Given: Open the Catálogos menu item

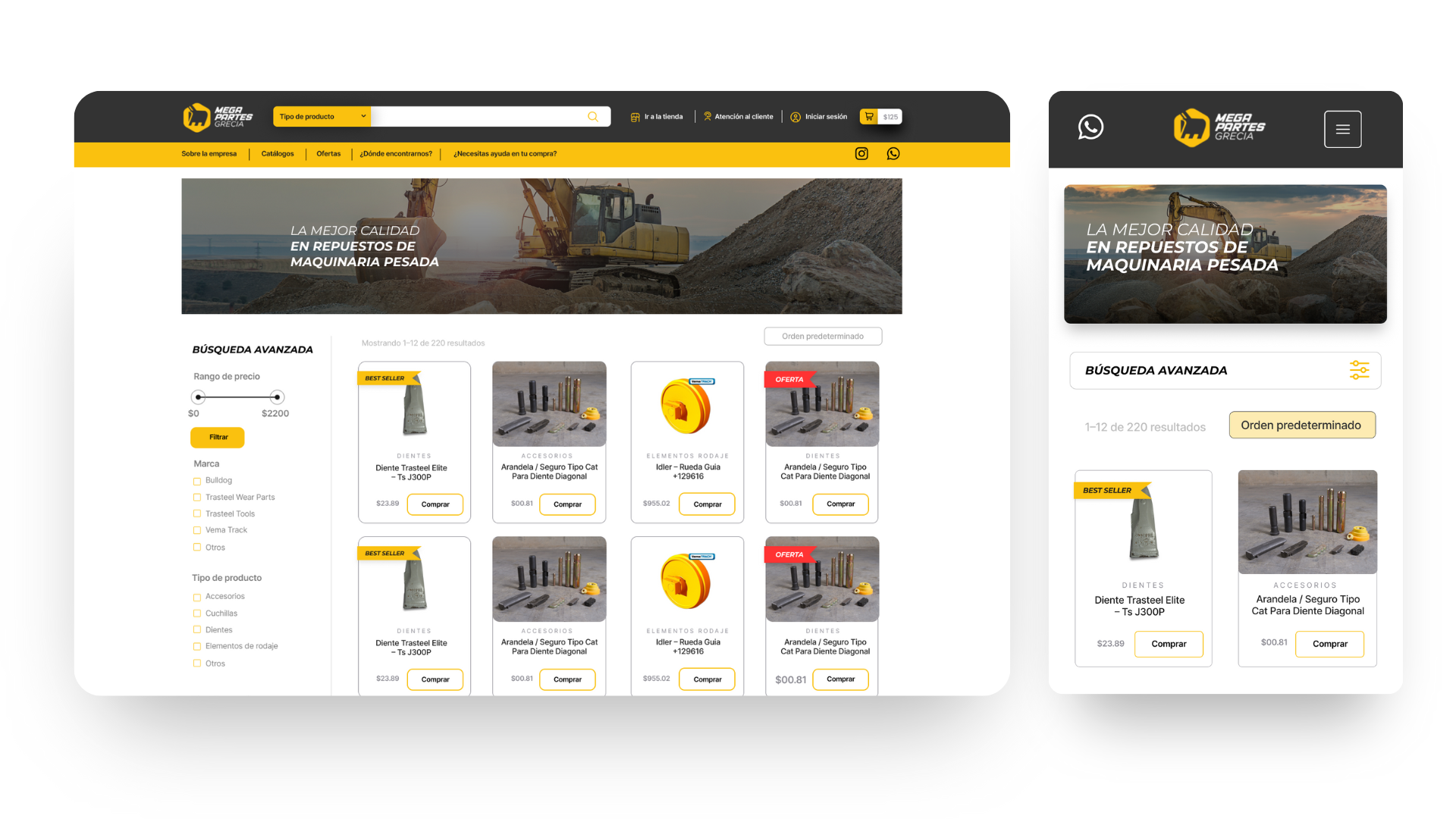Looking at the screenshot, I should point(278,154).
